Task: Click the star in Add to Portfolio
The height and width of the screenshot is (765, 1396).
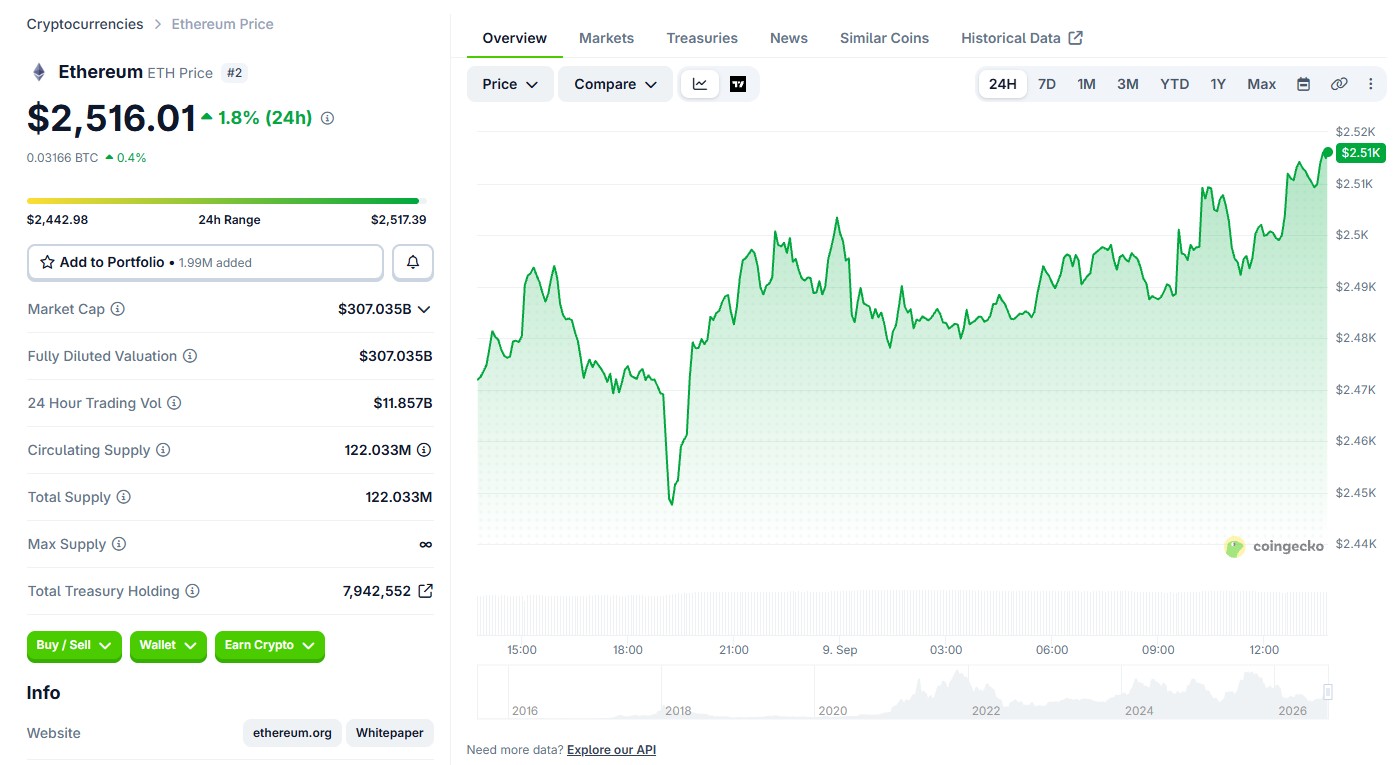Action: pyautogui.click(x=47, y=262)
